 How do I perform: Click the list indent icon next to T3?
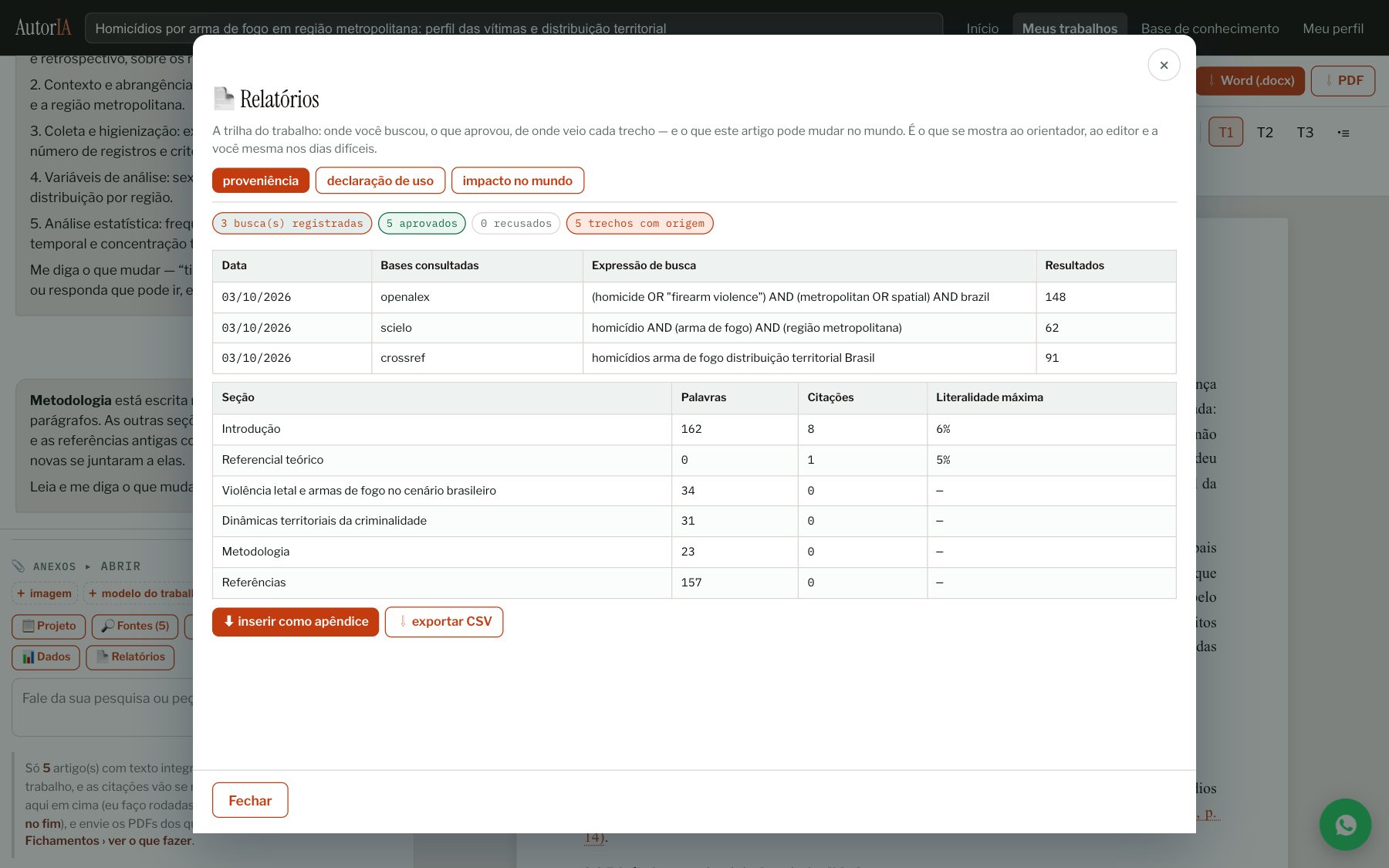point(1343,133)
